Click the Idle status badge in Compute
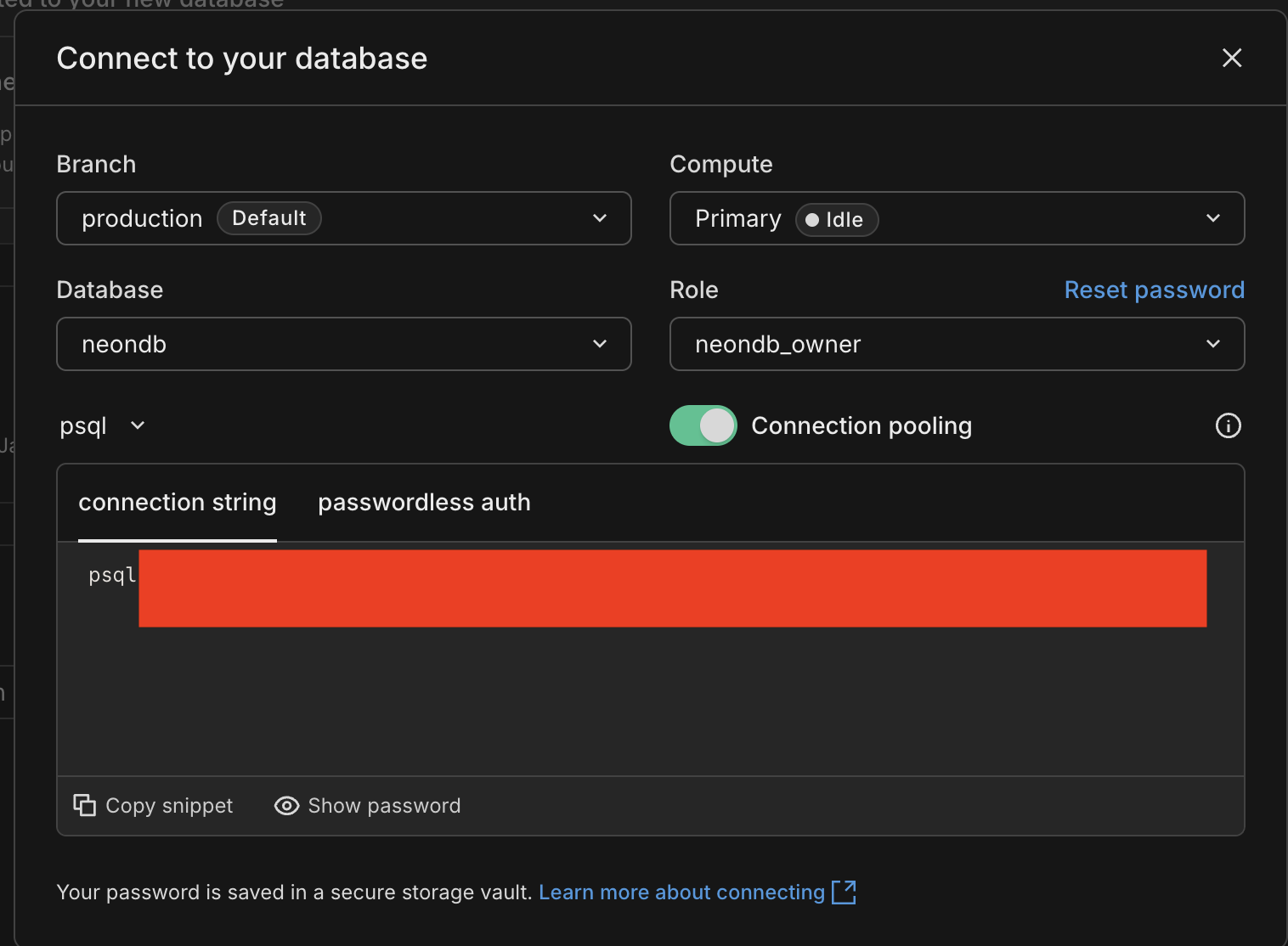 (x=836, y=220)
